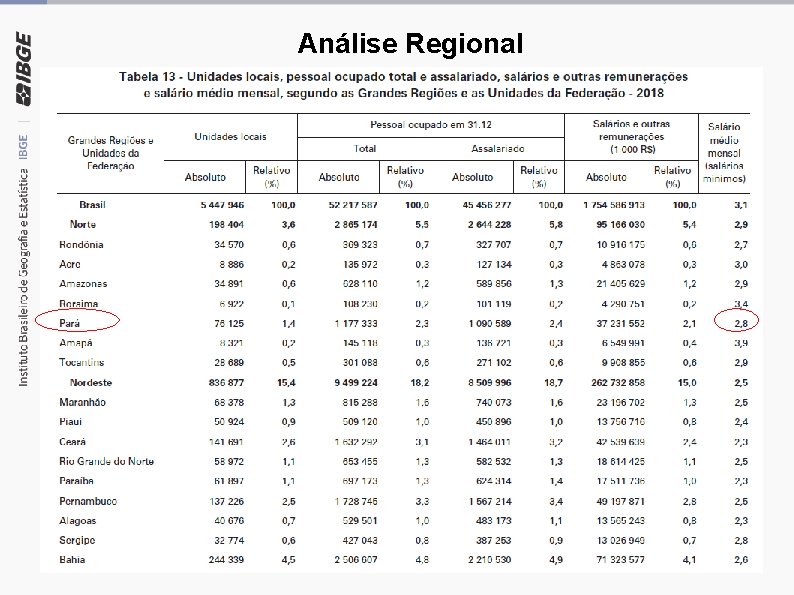Click Pará total pessoal value 1 177 333
Image resolution: width=794 pixels, height=595 pixels.
click(356, 323)
